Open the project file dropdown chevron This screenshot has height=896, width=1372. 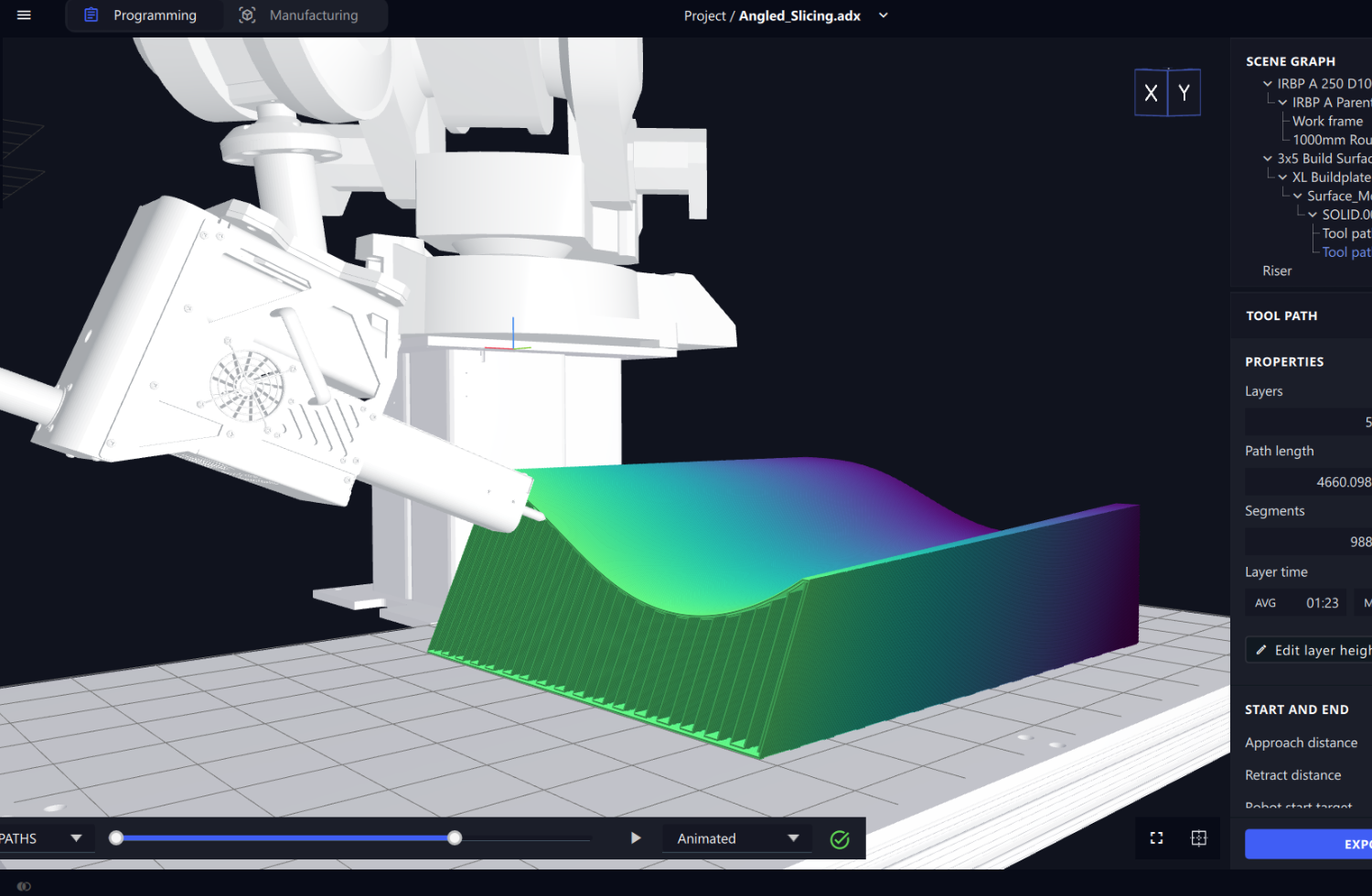tap(884, 16)
